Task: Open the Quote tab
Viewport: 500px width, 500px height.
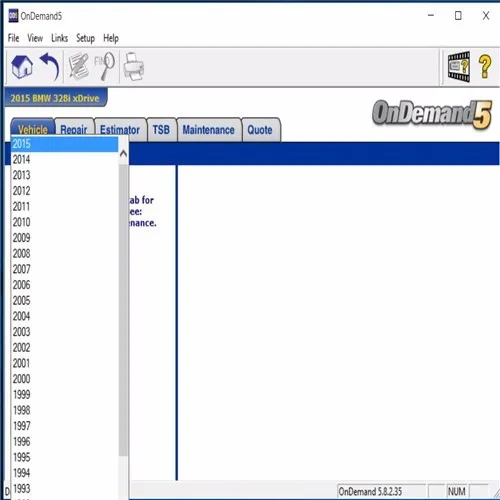Action: [260, 130]
